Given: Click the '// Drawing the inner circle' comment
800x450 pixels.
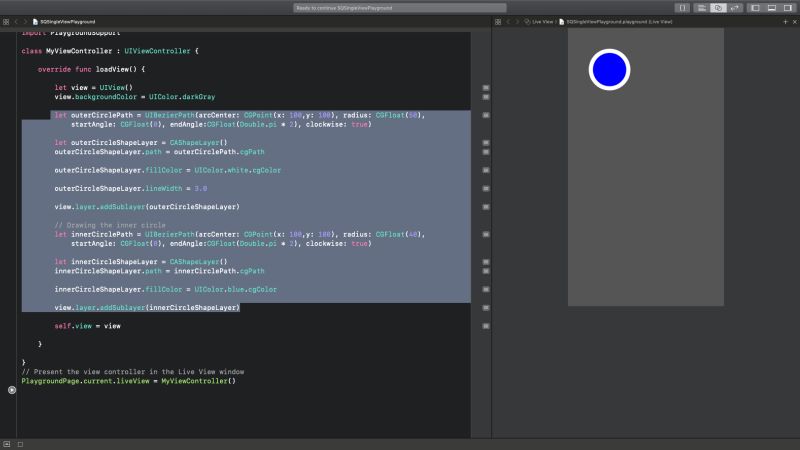Looking at the screenshot, I should coord(110,225).
